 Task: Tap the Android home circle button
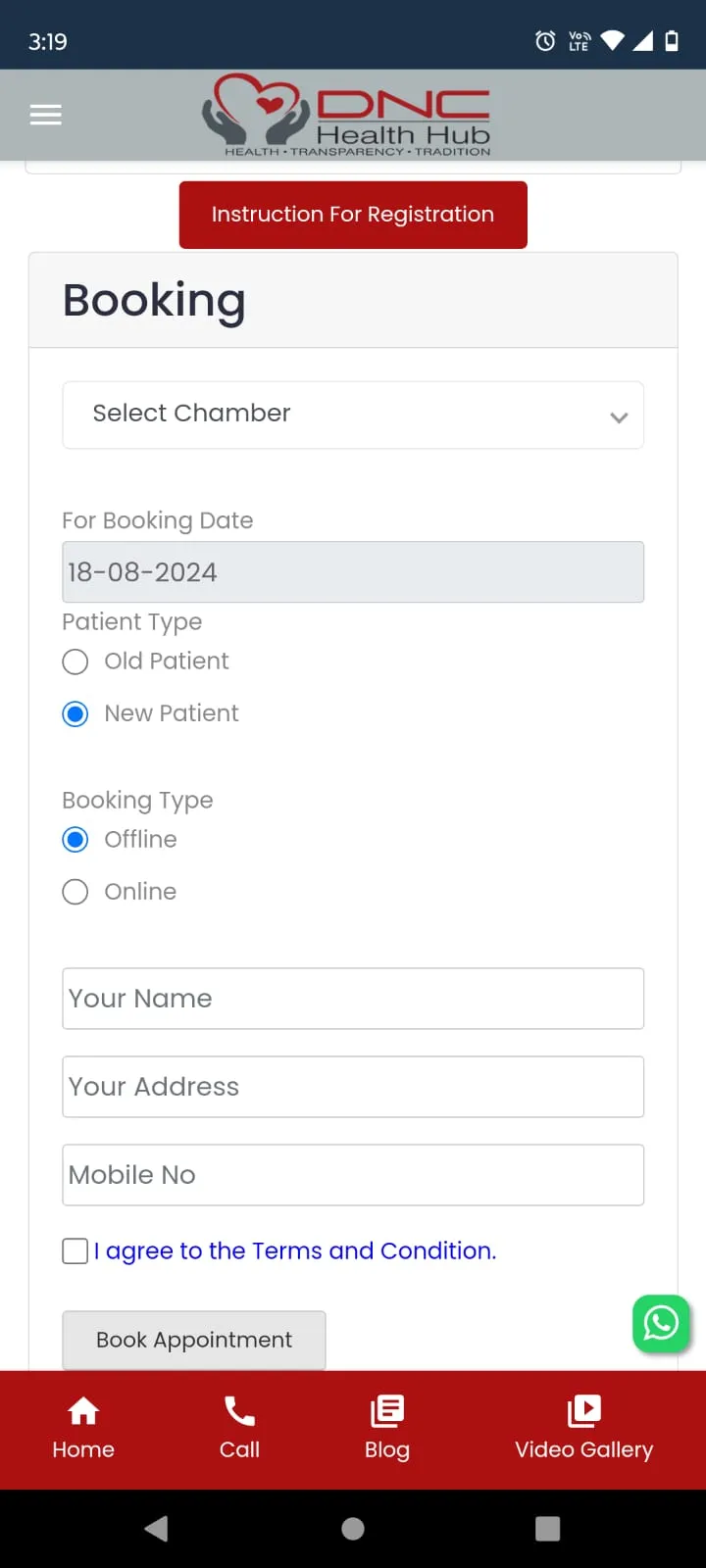(353, 1529)
